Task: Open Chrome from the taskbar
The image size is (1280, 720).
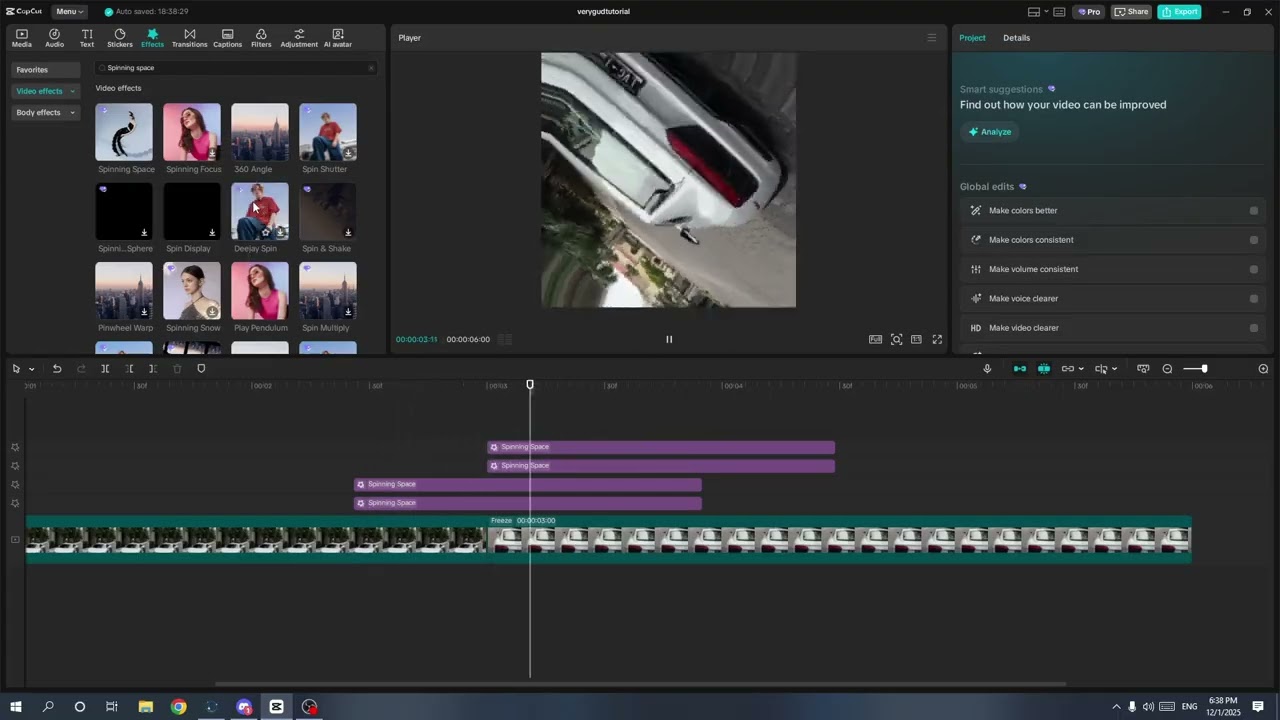Action: 178,707
